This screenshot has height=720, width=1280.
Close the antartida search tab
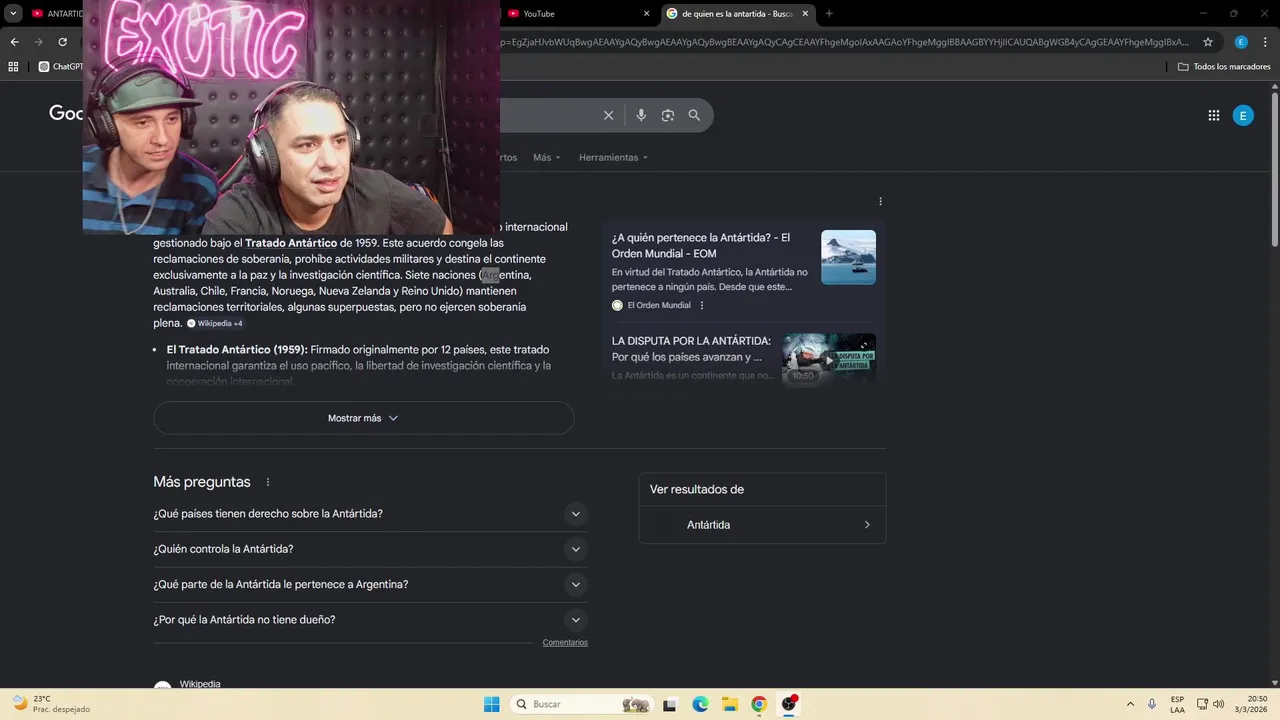[x=805, y=14]
